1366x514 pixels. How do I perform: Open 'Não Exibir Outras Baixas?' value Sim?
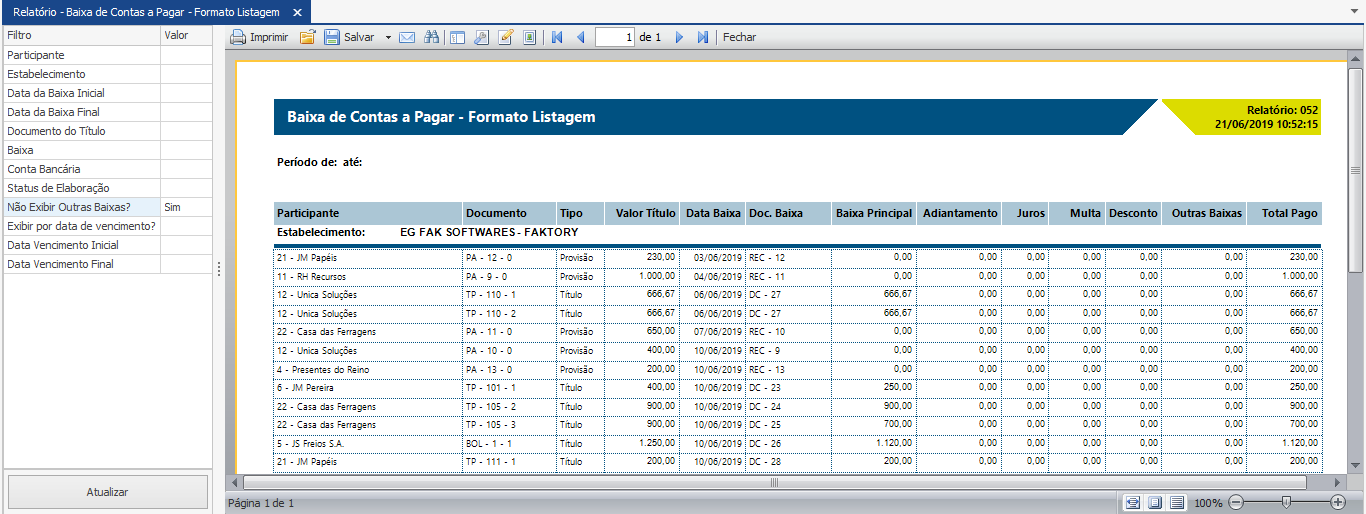pyautogui.click(x=186, y=207)
